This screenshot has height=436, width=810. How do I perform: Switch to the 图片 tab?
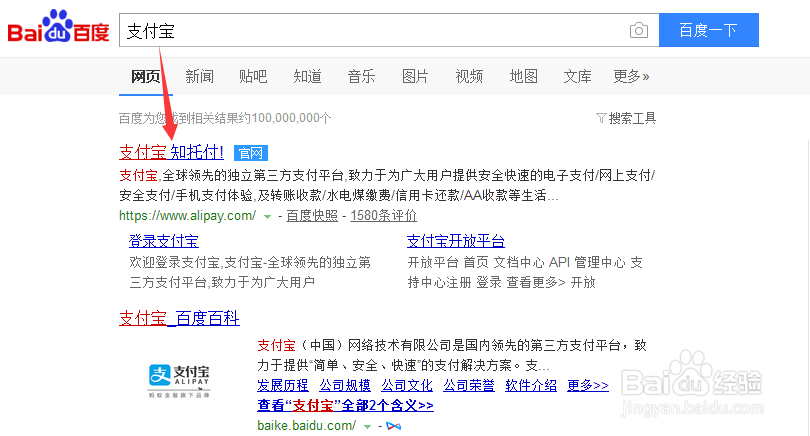[x=415, y=76]
